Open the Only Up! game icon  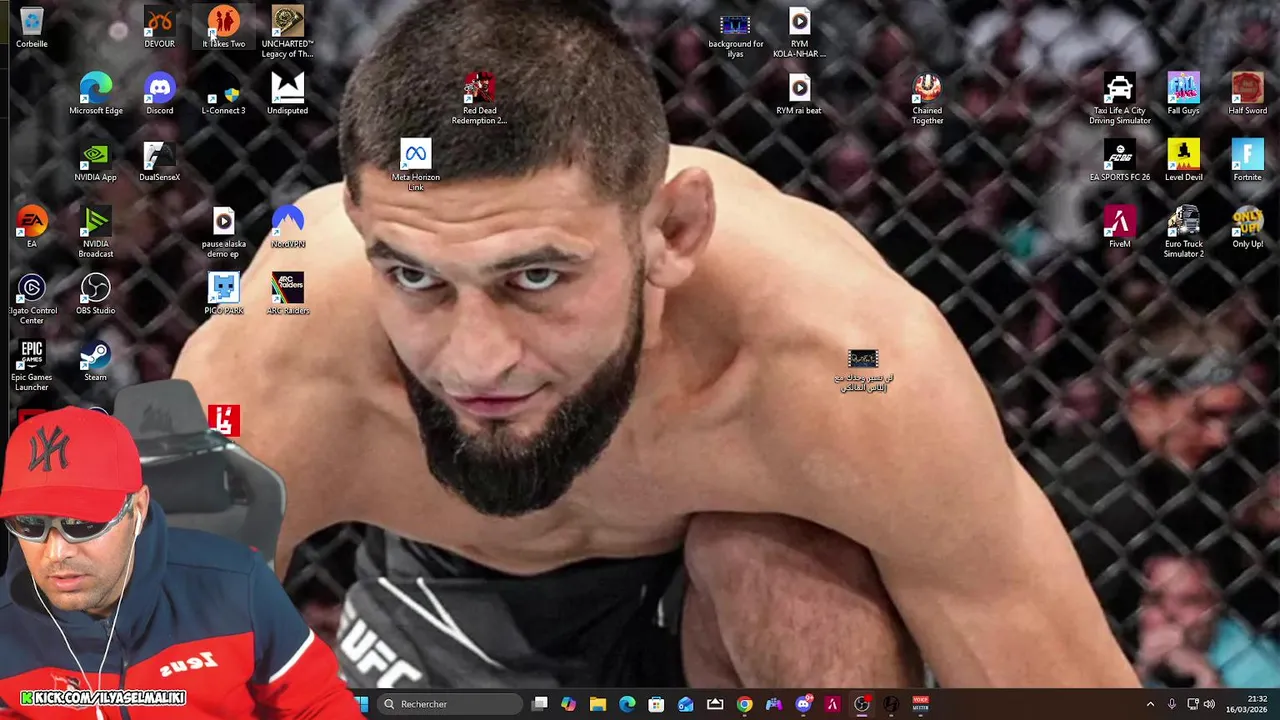pos(1247,227)
